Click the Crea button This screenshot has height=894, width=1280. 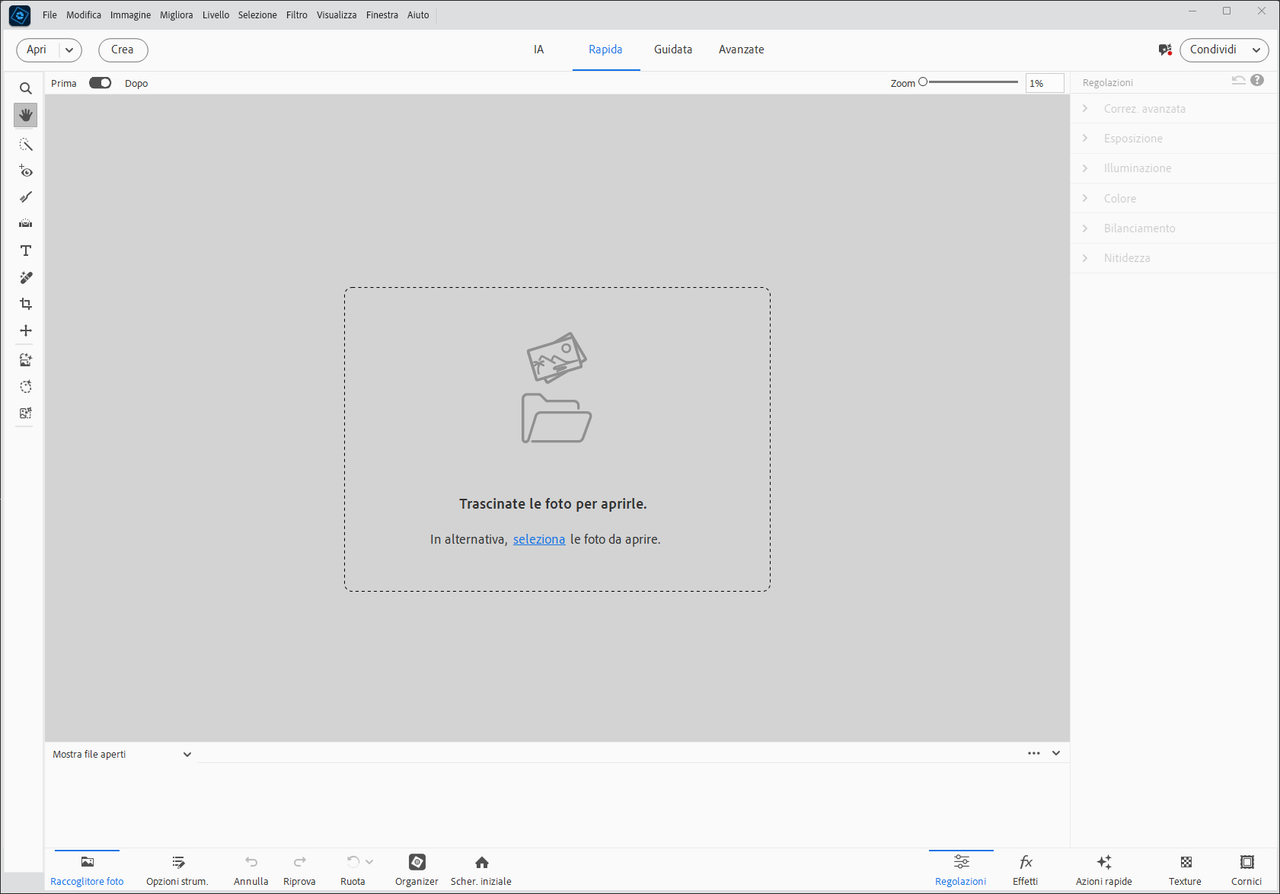coord(123,50)
